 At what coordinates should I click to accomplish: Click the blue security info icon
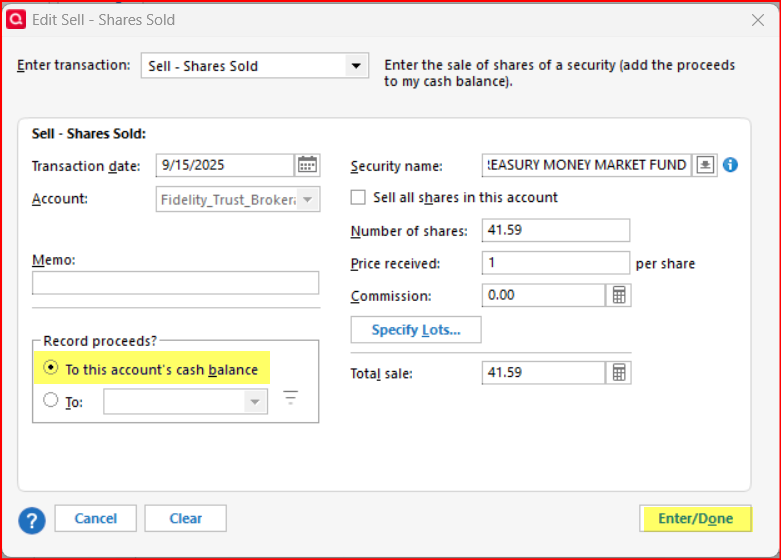(730, 165)
